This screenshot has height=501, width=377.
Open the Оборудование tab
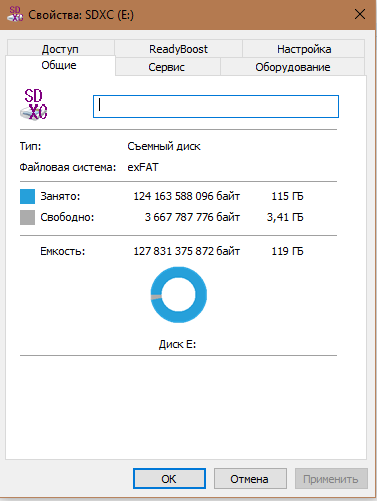click(293, 67)
